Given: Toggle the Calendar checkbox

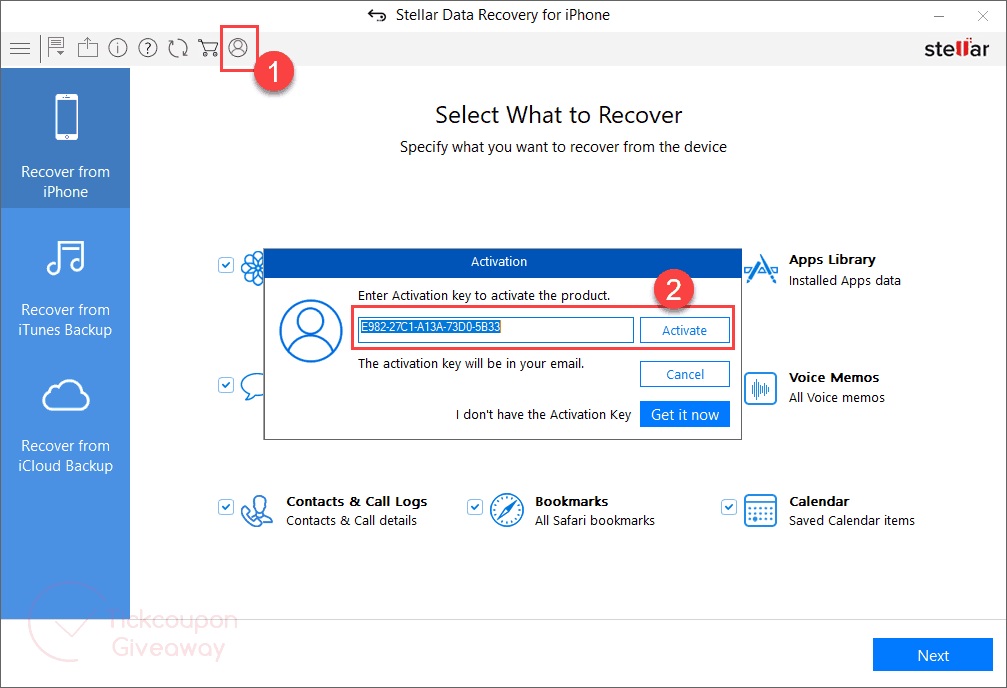Looking at the screenshot, I should click(729, 507).
